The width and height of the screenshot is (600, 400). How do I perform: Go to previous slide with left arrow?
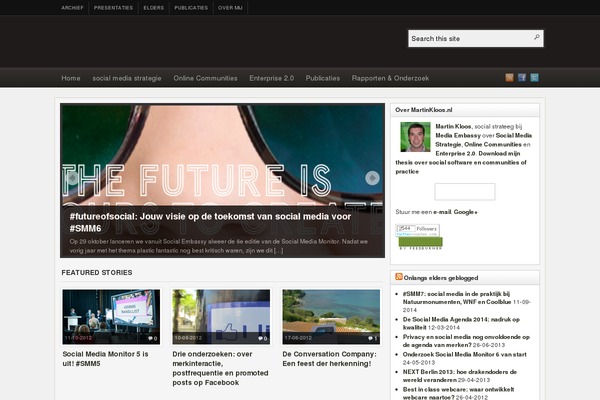click(72, 178)
